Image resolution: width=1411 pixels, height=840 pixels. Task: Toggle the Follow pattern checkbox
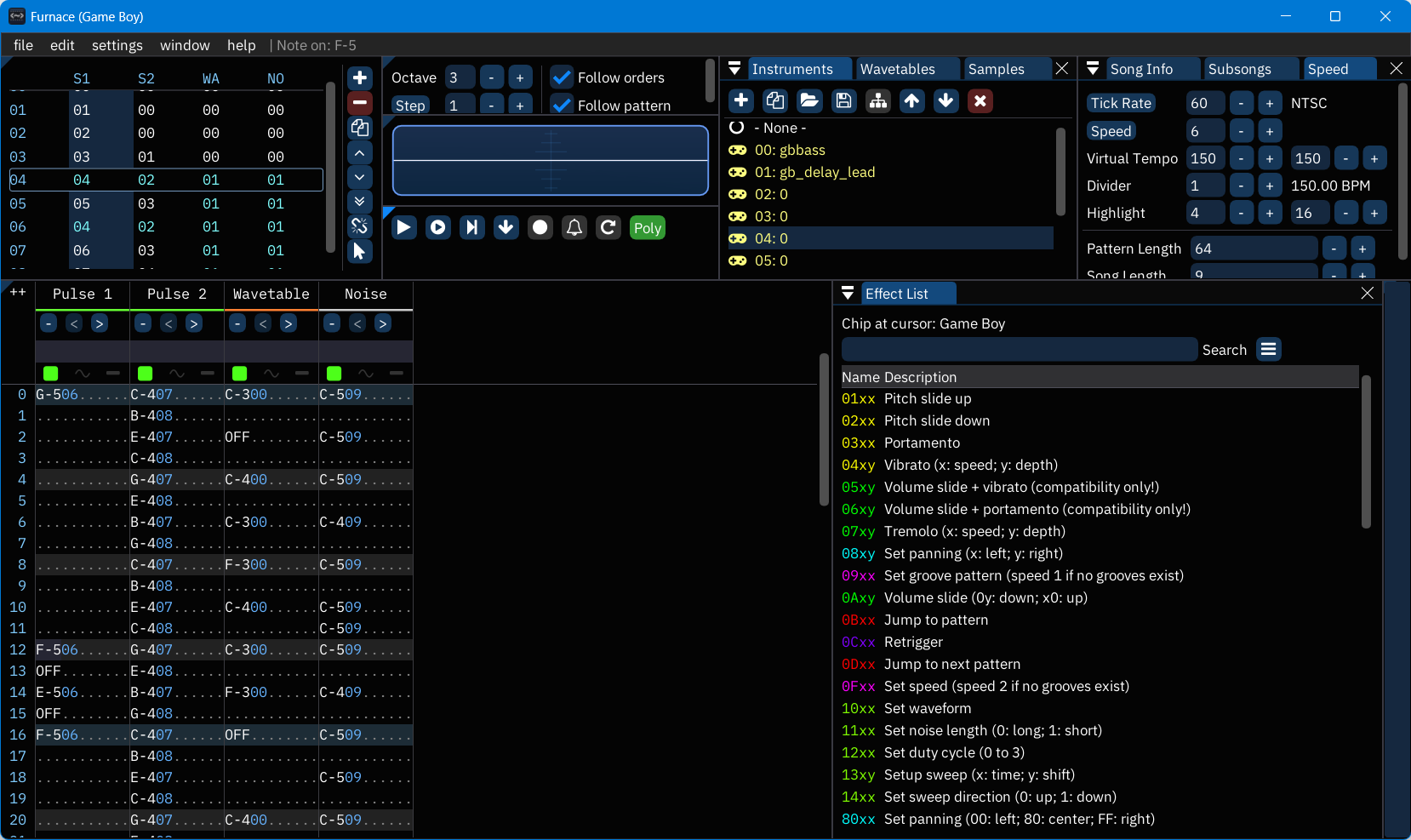click(x=562, y=105)
